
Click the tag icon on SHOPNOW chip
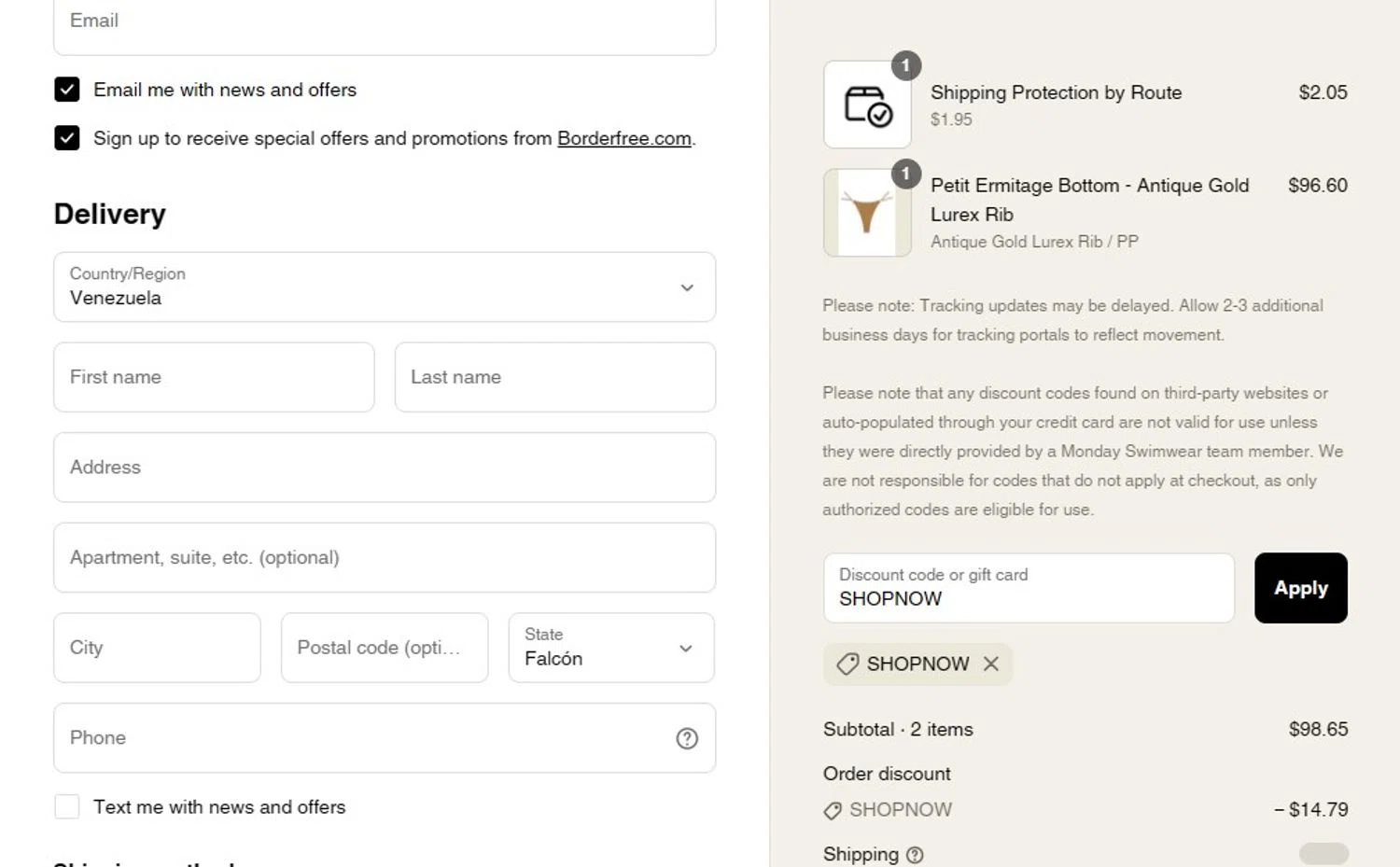(x=847, y=664)
